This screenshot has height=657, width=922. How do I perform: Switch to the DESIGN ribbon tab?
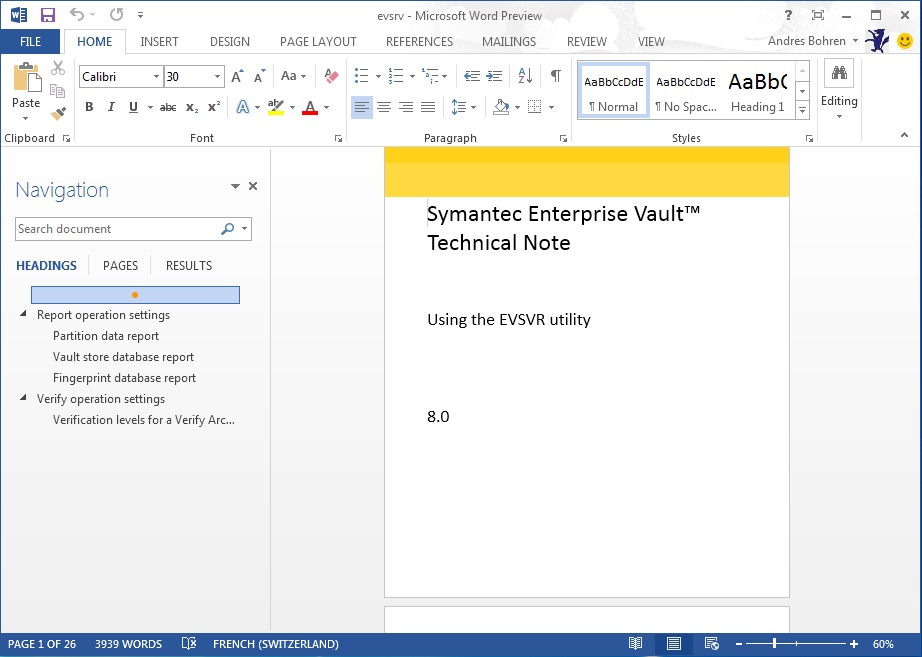(230, 42)
